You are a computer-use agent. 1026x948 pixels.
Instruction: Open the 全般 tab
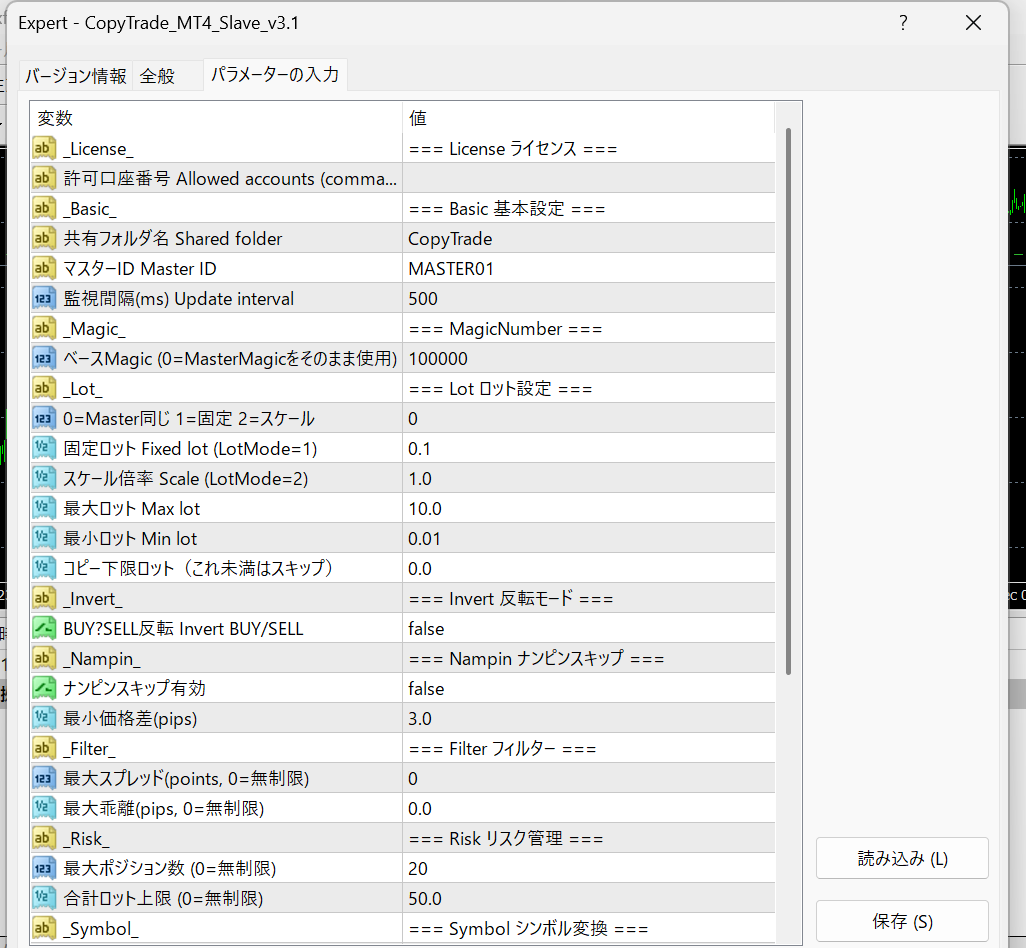(158, 76)
